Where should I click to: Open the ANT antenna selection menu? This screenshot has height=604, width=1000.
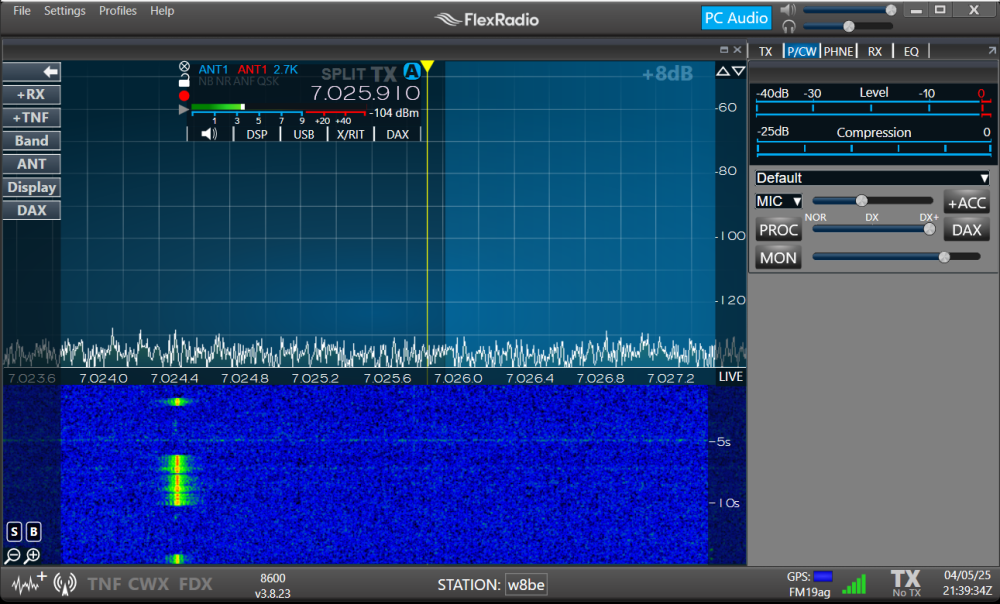tap(32, 164)
